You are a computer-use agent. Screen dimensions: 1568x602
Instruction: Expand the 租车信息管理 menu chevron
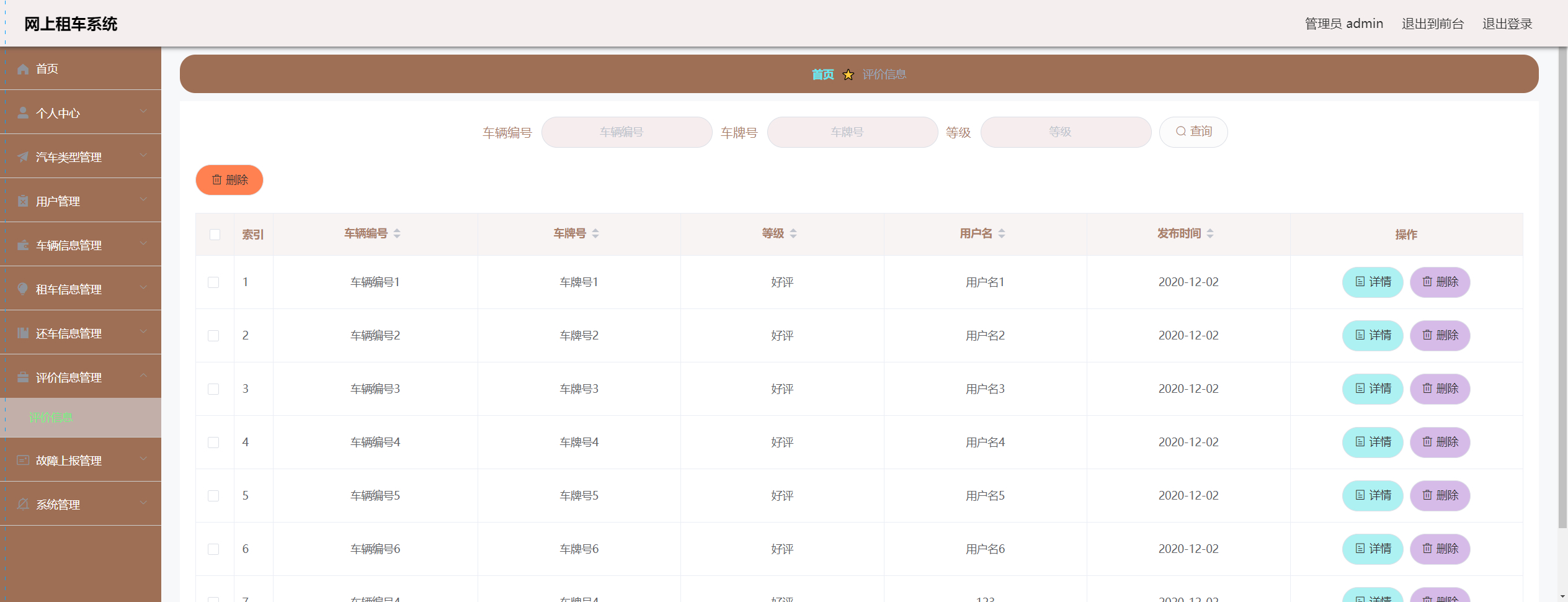click(143, 287)
